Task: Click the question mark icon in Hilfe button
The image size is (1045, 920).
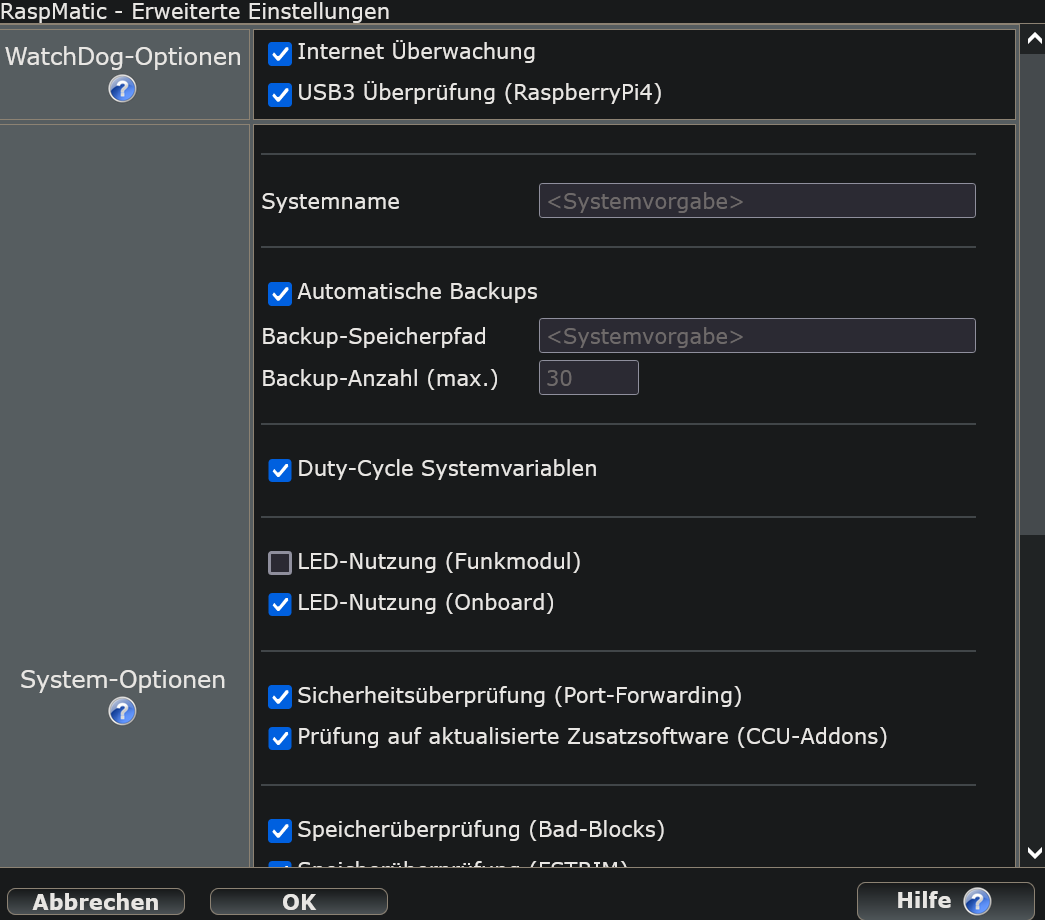Action: (977, 901)
